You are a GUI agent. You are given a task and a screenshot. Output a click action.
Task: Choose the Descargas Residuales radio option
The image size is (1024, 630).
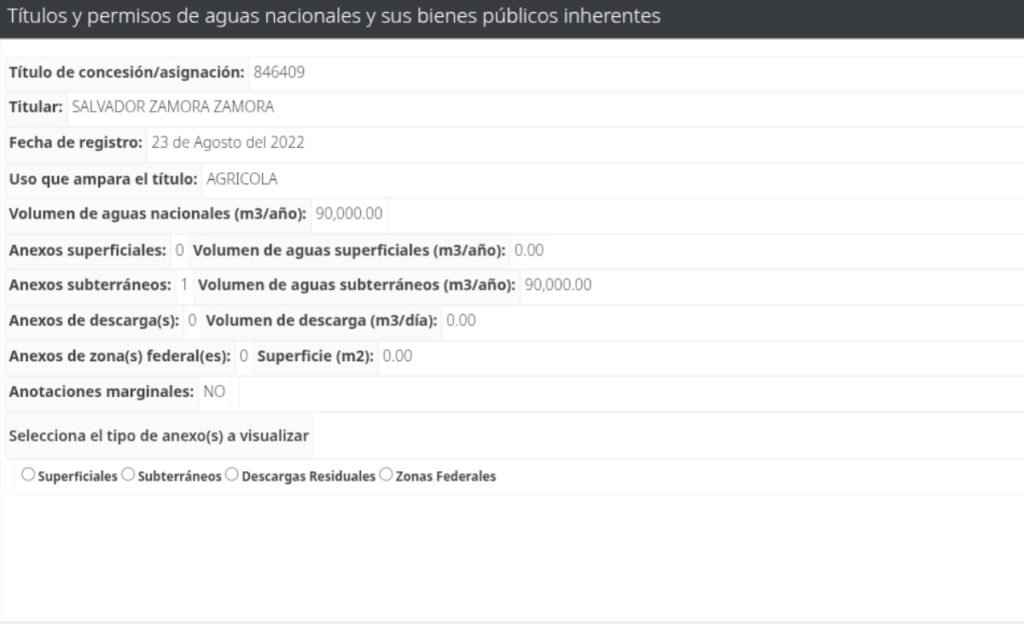click(x=232, y=475)
